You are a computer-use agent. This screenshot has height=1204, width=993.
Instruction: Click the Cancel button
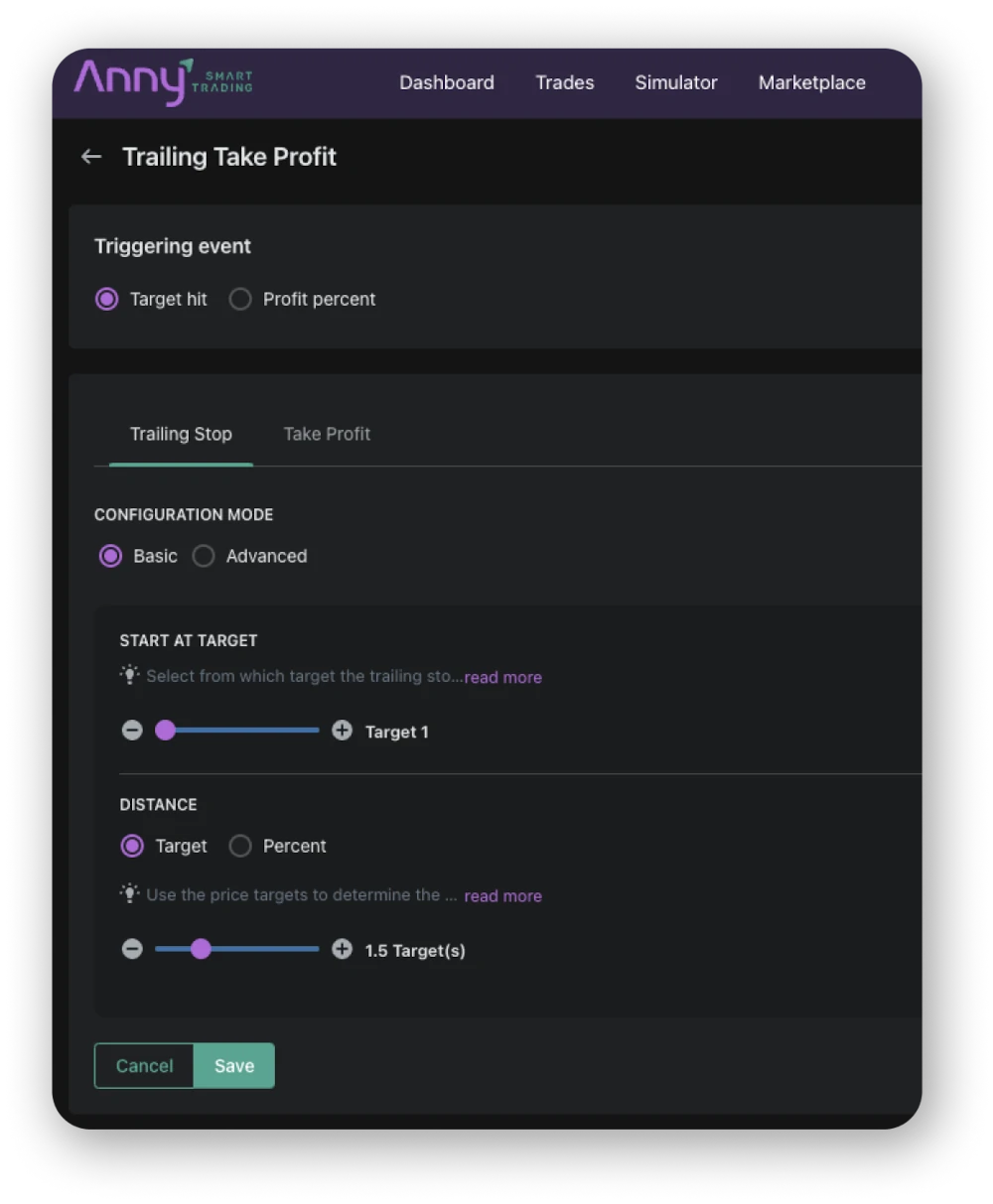[144, 1066]
